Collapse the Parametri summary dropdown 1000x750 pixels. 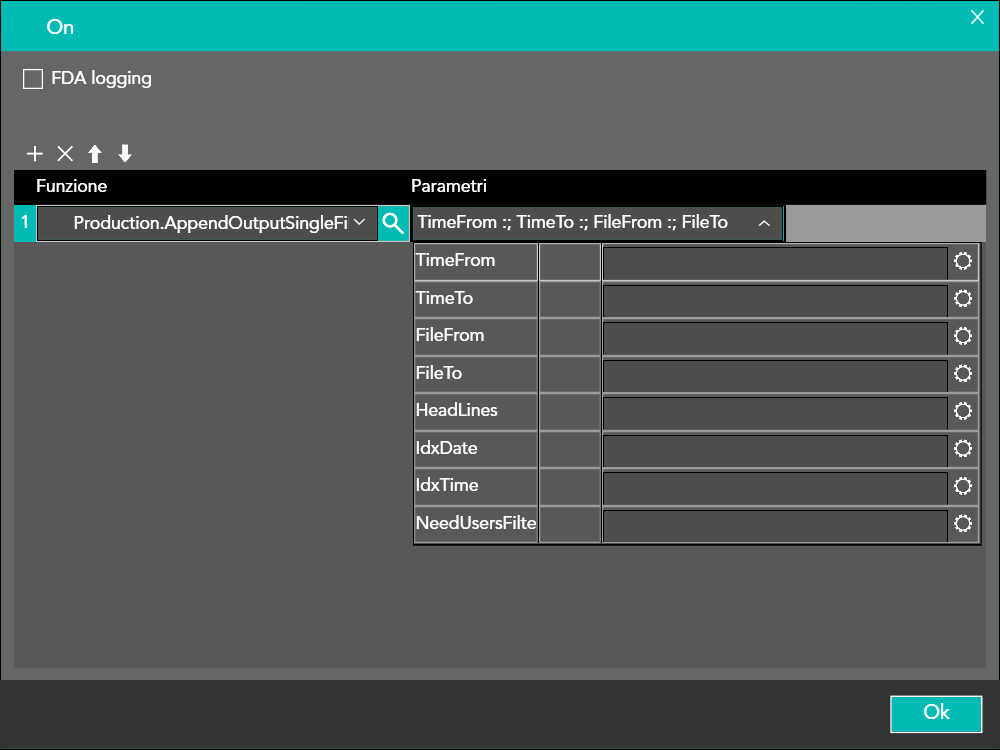tap(764, 224)
